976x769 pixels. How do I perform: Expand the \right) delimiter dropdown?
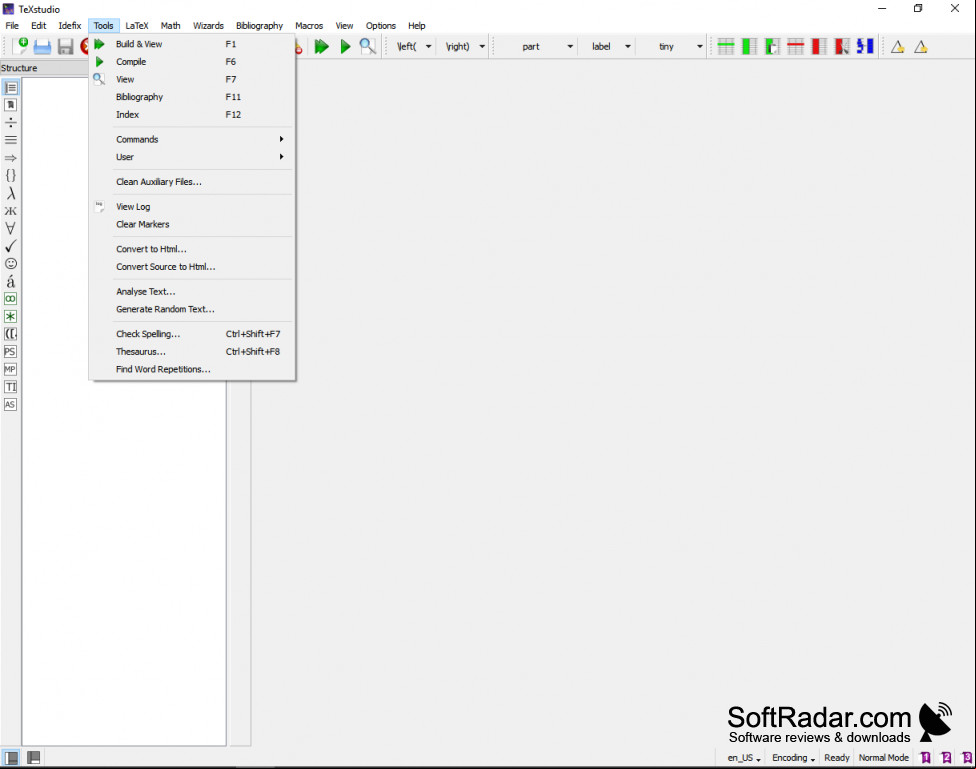point(482,47)
